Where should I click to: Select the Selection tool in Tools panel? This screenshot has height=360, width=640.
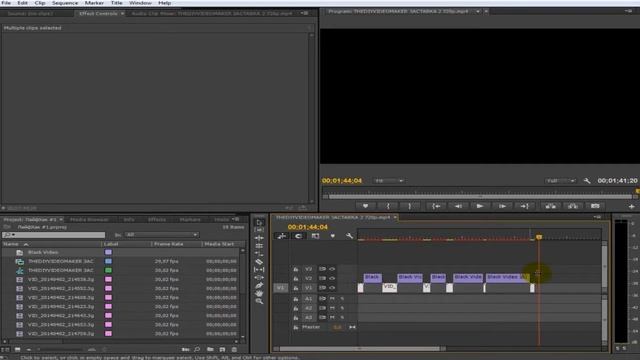pos(259,222)
